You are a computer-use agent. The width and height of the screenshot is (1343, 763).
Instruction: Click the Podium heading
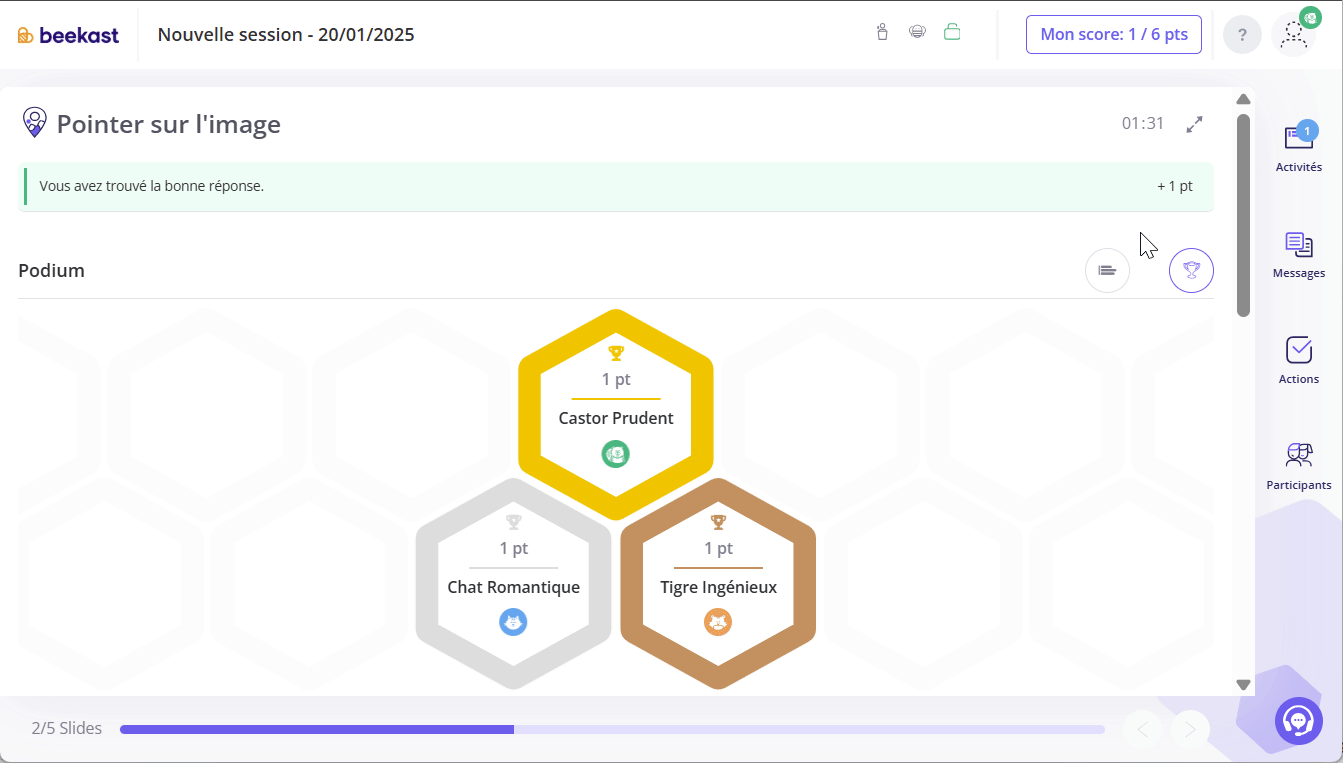[51, 270]
